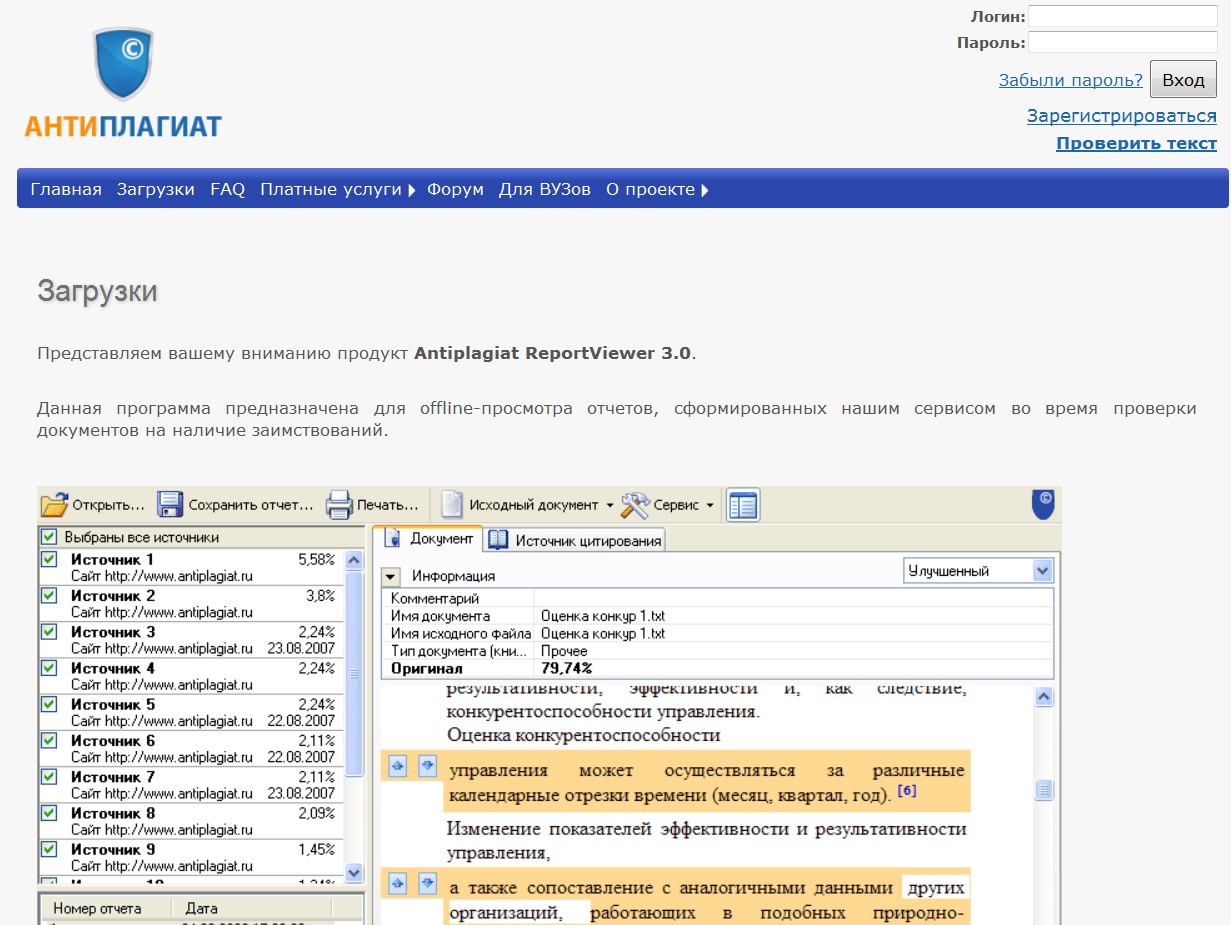
Task: Click left arrow beside 'а также сопоставление' paragraph
Action: coord(397,883)
